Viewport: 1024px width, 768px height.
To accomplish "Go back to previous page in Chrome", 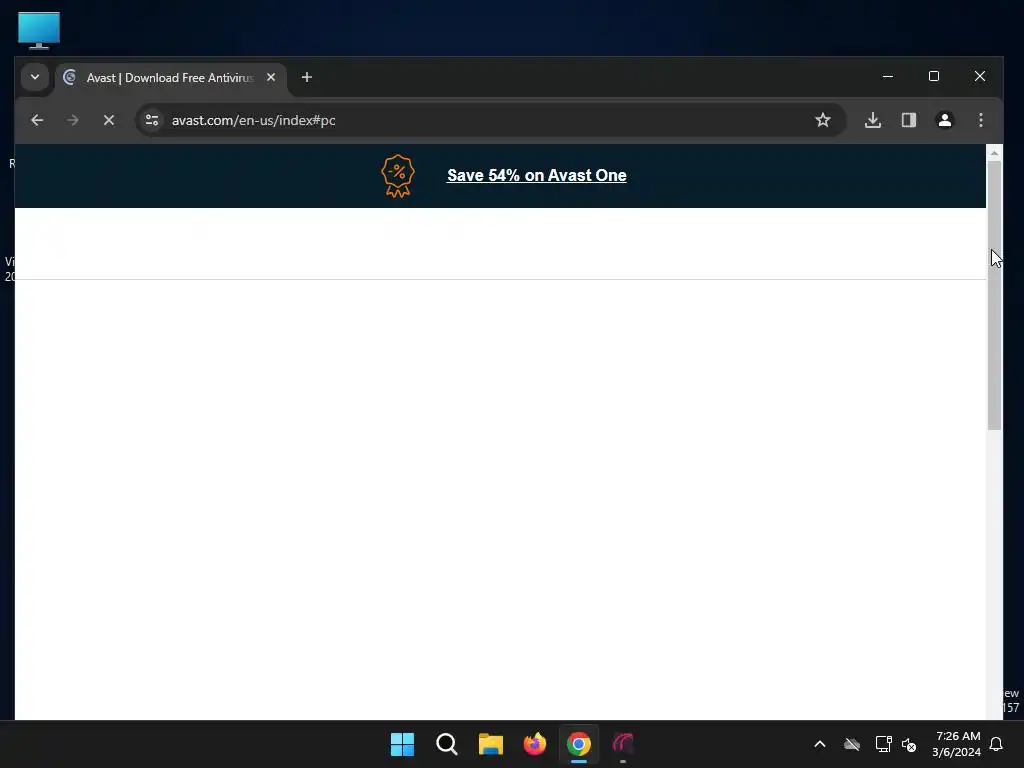I will point(37,120).
